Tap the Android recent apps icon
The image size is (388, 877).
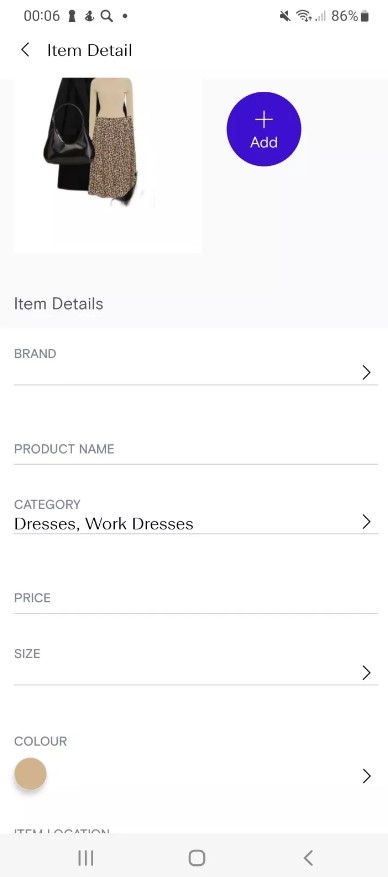tap(86, 857)
